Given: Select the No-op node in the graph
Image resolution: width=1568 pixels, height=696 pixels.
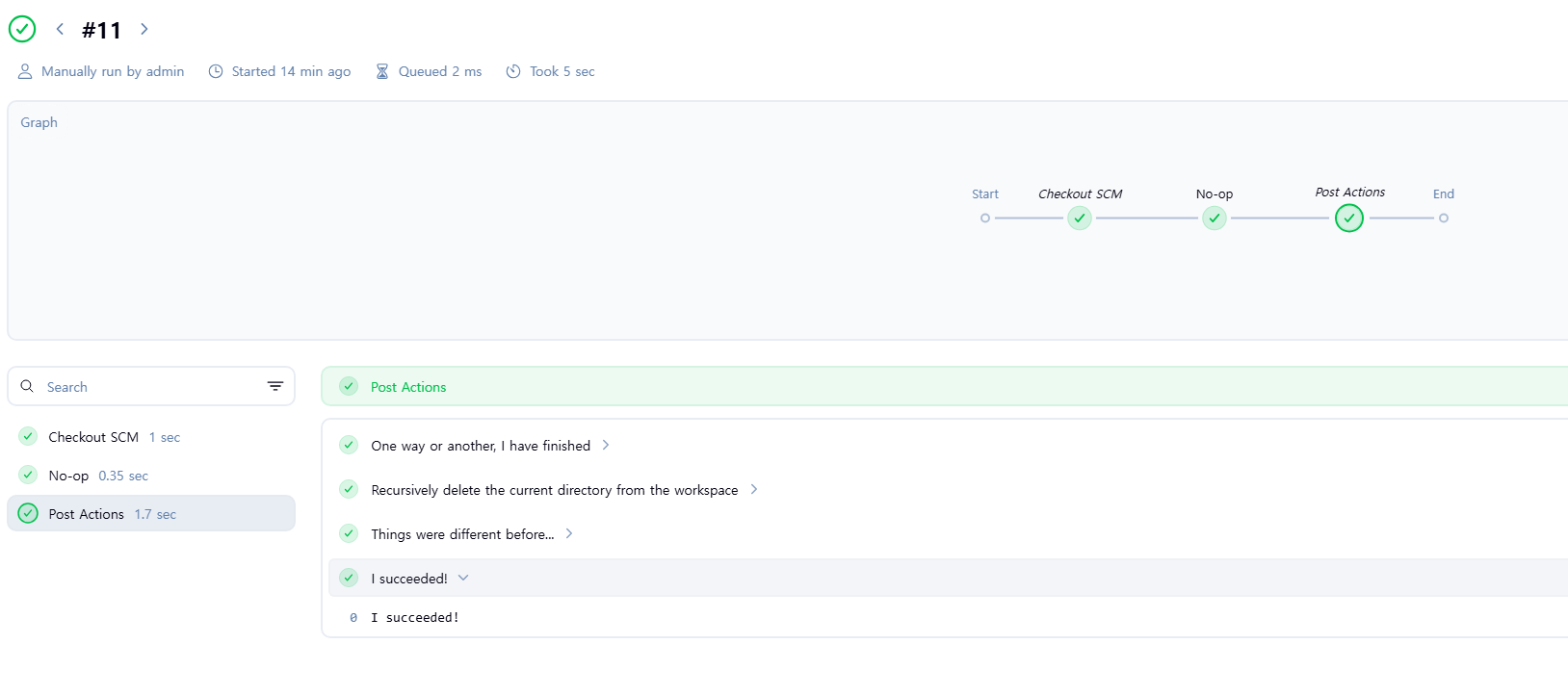Looking at the screenshot, I should 1215,219.
